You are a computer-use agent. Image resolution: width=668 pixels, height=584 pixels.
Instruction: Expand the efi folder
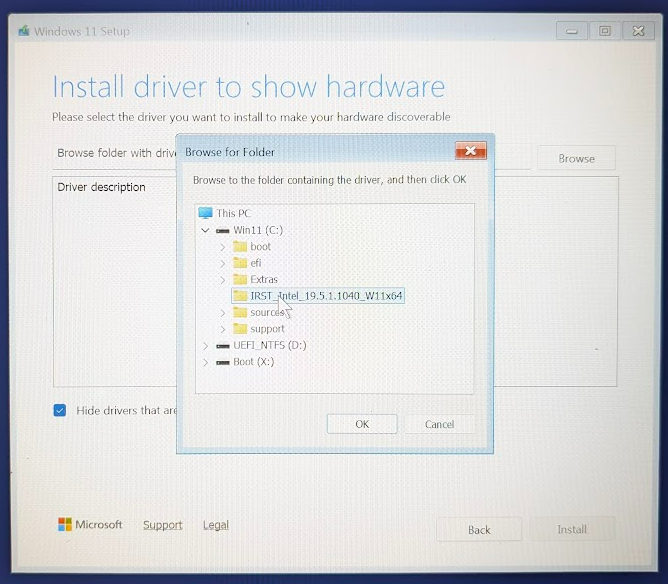[x=222, y=263]
